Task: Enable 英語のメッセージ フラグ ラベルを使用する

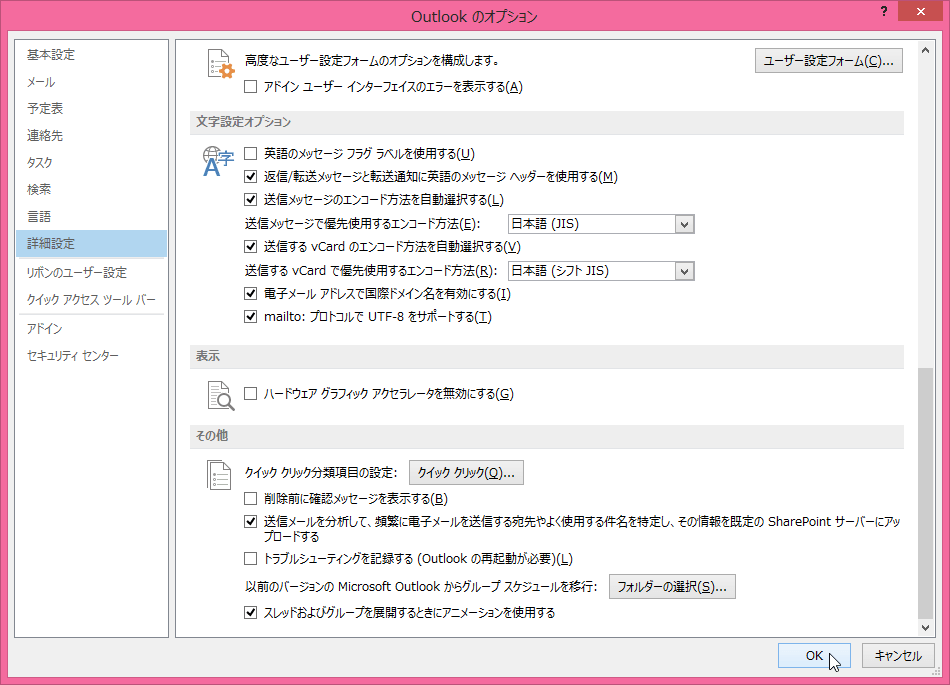Action: (250, 154)
